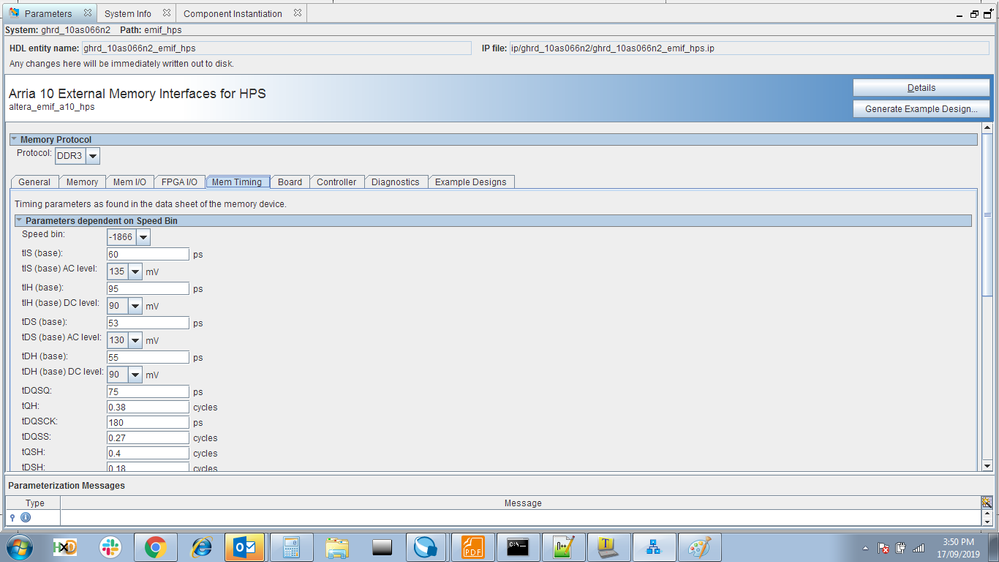Open the Mem I/O tab

pyautogui.click(x=129, y=182)
